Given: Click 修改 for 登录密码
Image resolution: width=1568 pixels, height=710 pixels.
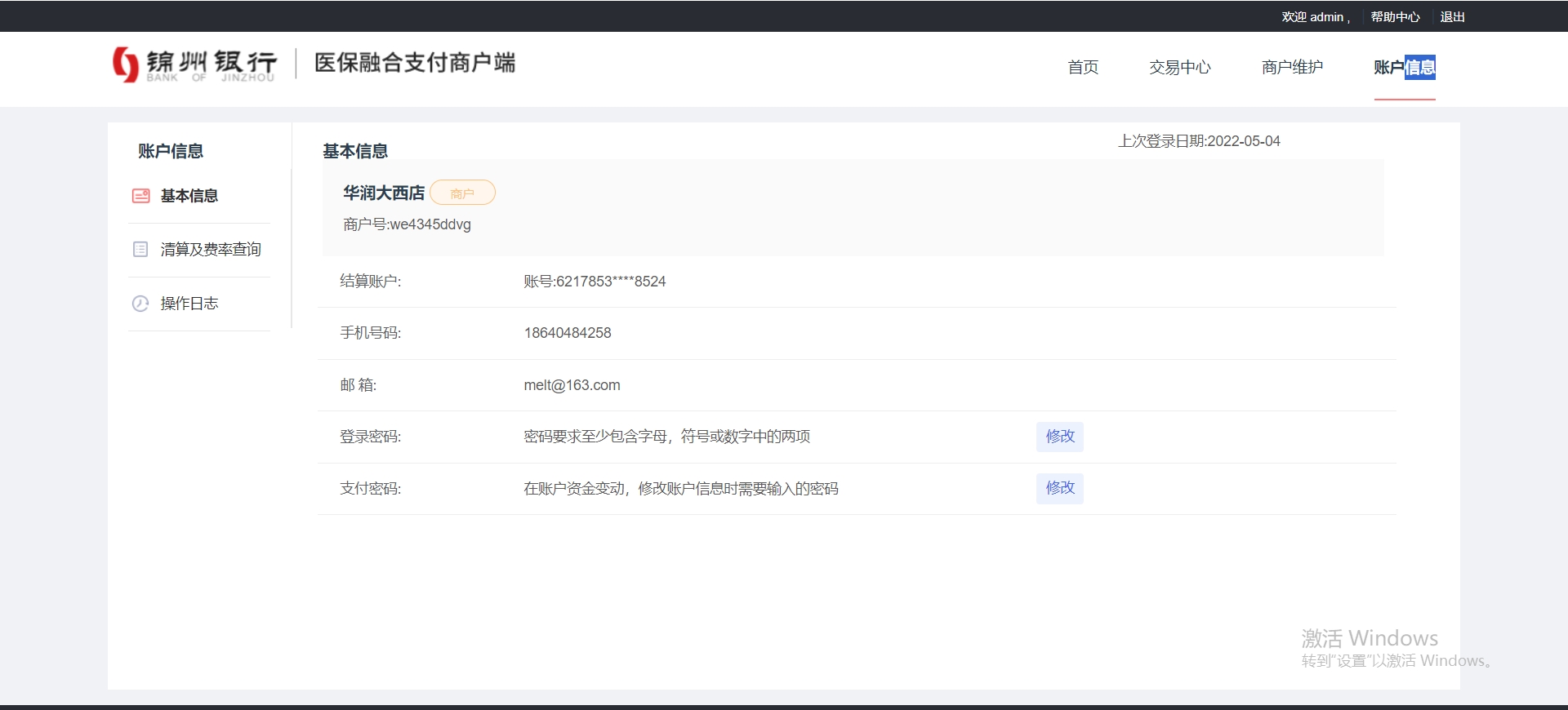Looking at the screenshot, I should click(1060, 437).
